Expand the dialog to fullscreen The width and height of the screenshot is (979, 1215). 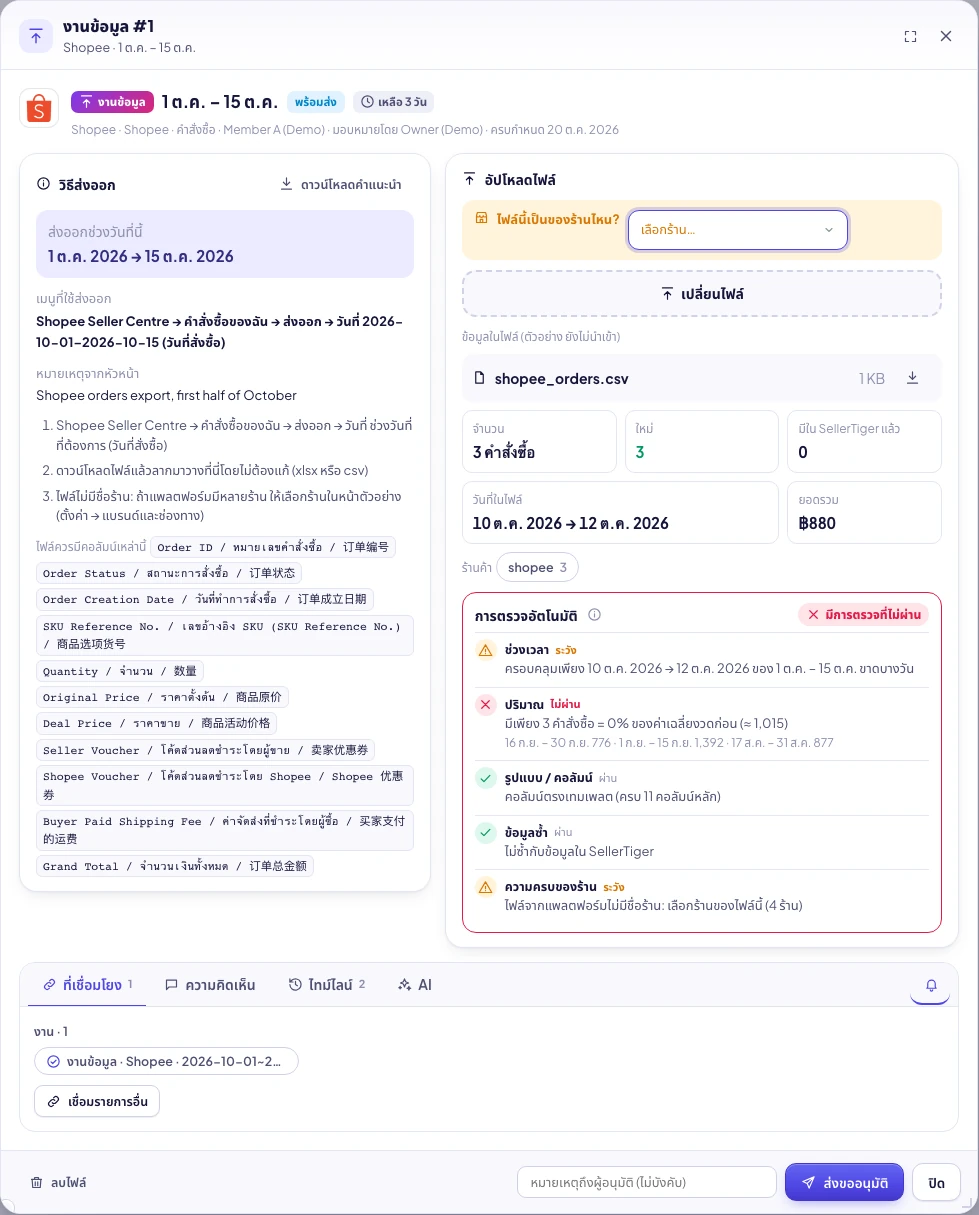tap(910, 36)
